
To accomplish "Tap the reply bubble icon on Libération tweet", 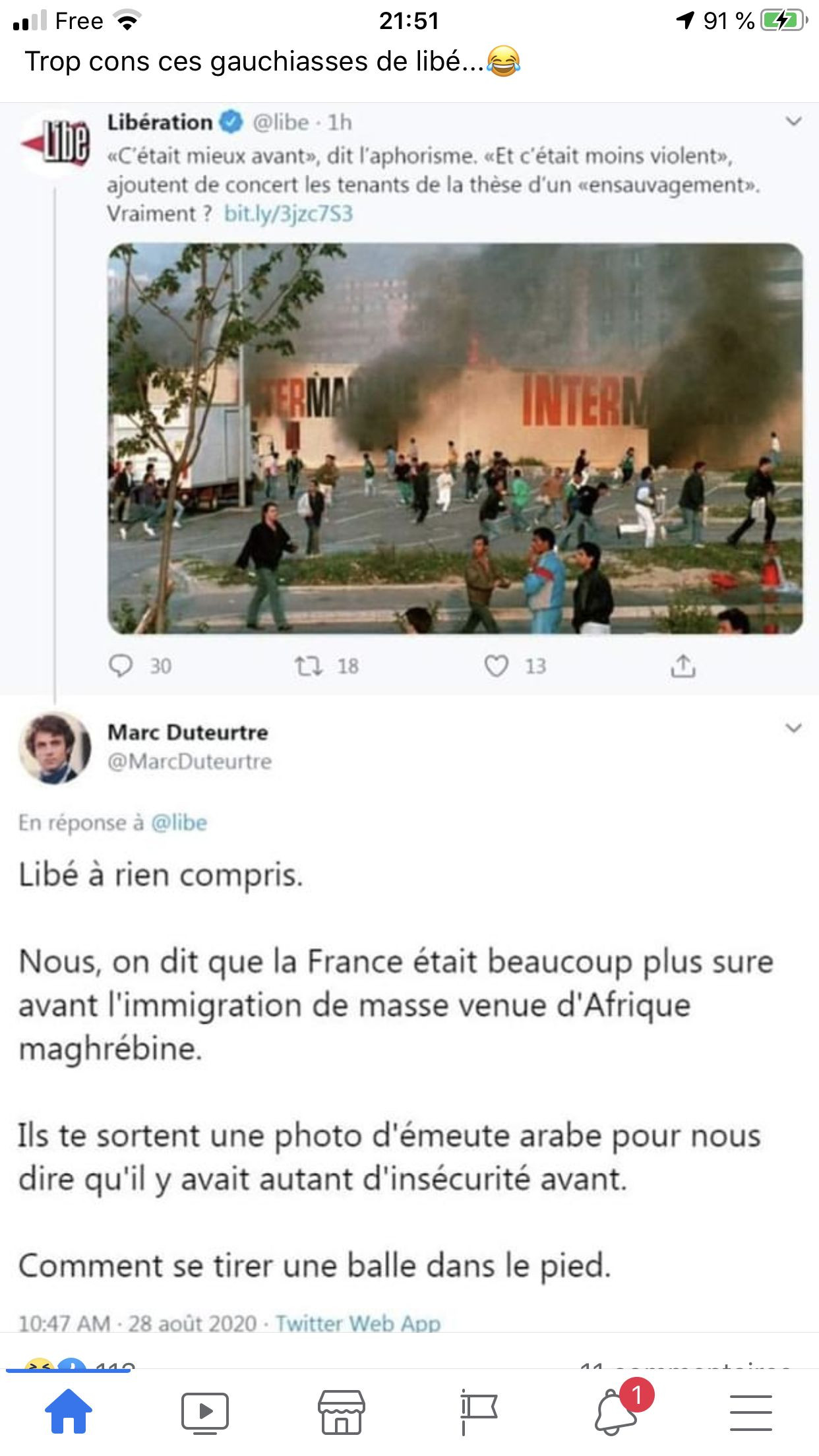I will [121, 666].
